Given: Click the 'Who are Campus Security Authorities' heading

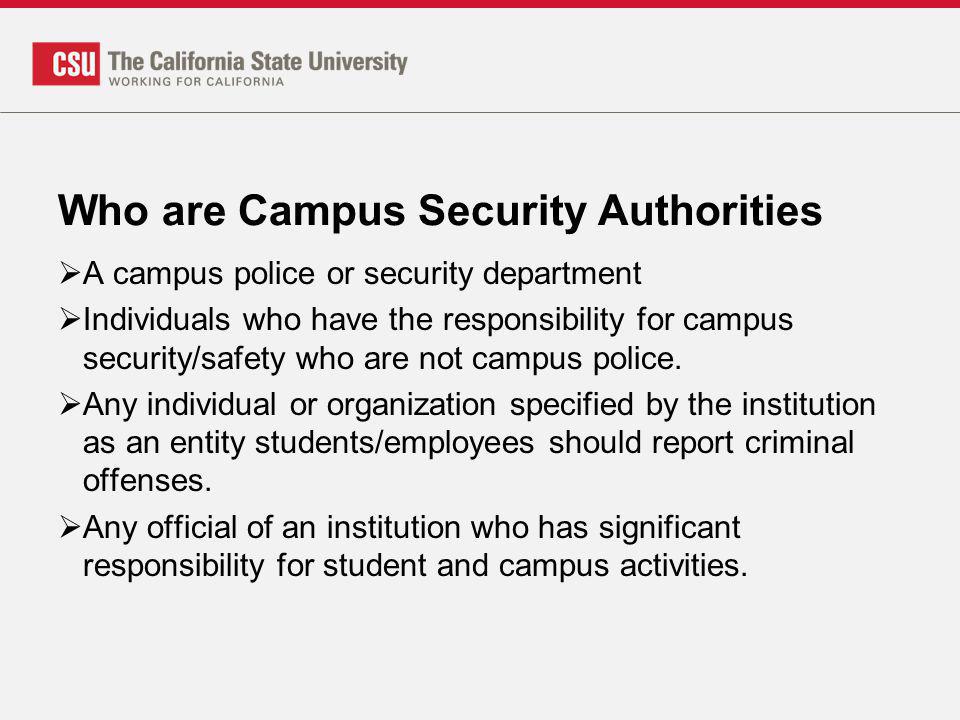Looking at the screenshot, I should pos(440,211).
